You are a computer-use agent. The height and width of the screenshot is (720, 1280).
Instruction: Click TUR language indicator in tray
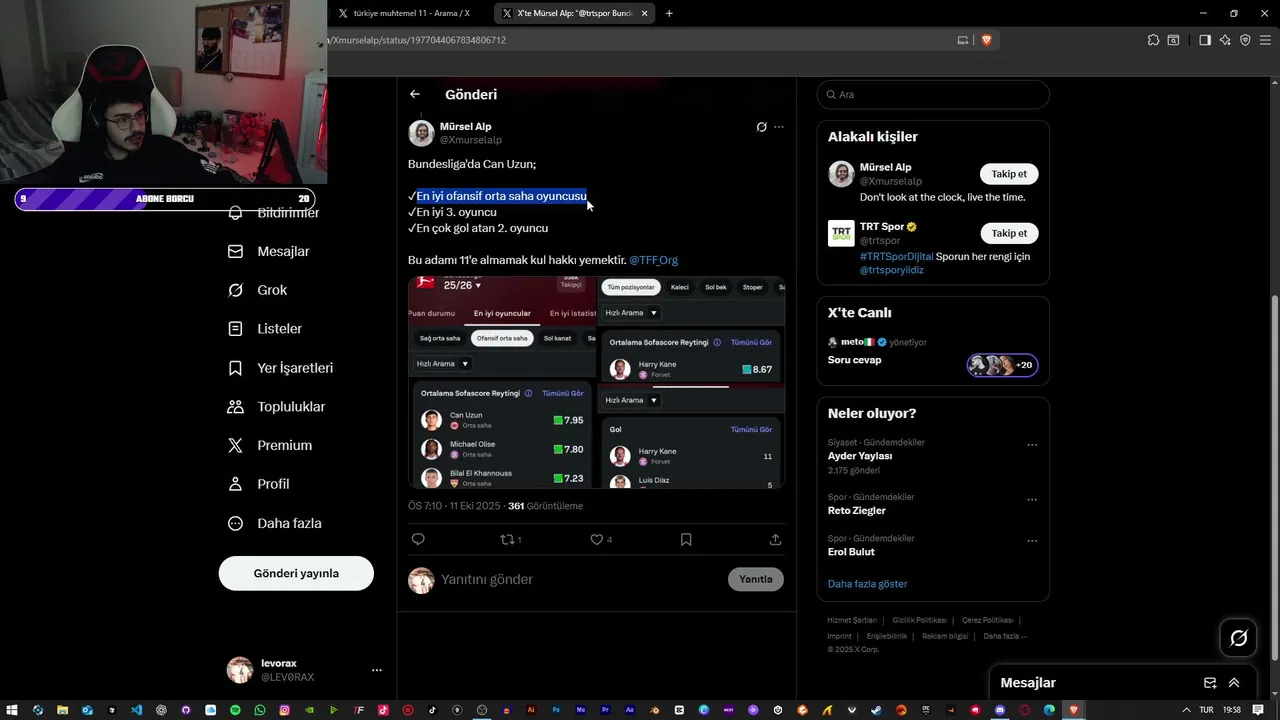1206,710
